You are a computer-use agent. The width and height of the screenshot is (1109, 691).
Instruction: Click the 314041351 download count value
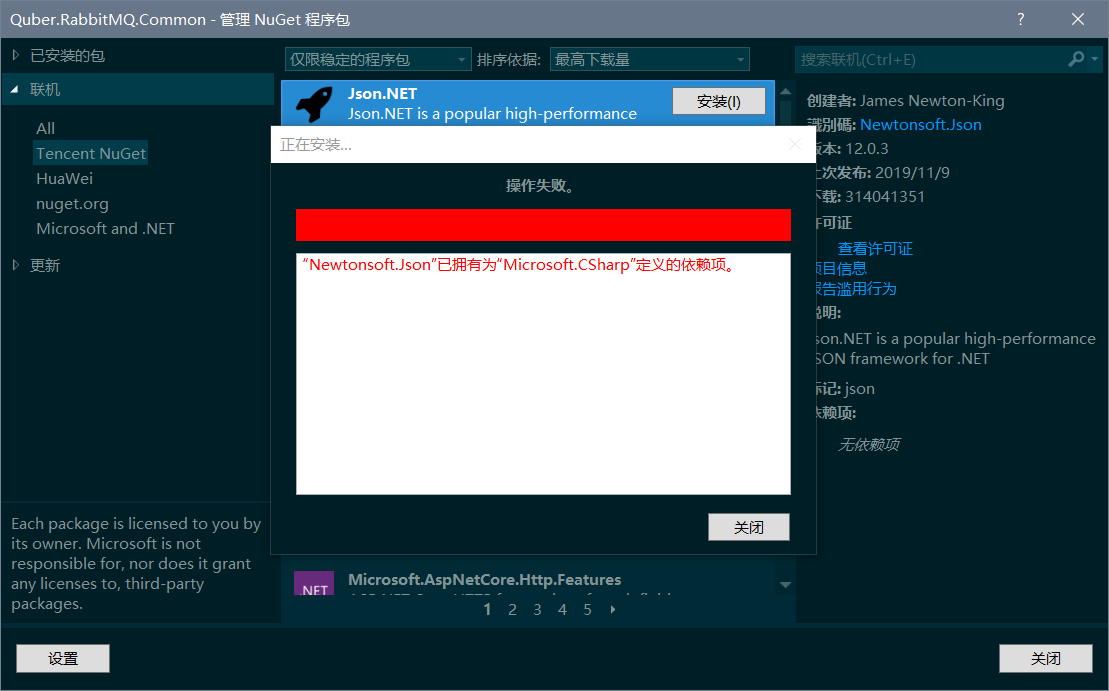pos(885,197)
